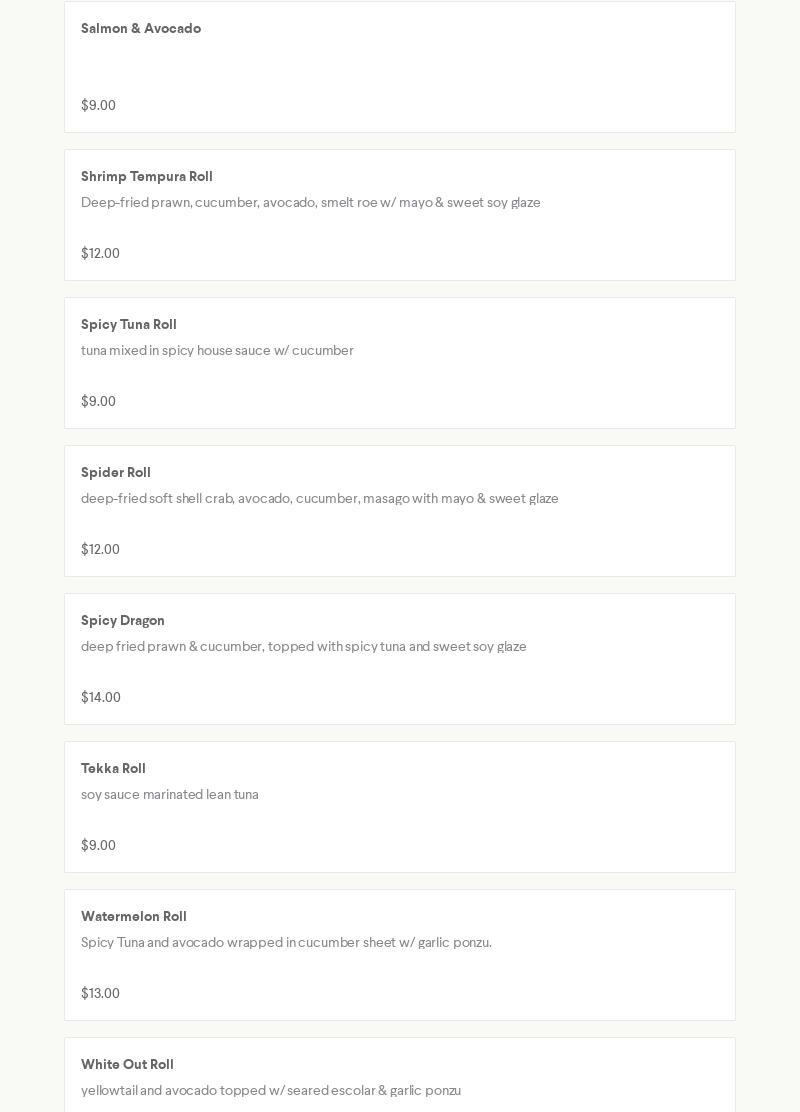Select the Salmon & Avocado menu item
This screenshot has height=1112, width=800.
pos(400,67)
